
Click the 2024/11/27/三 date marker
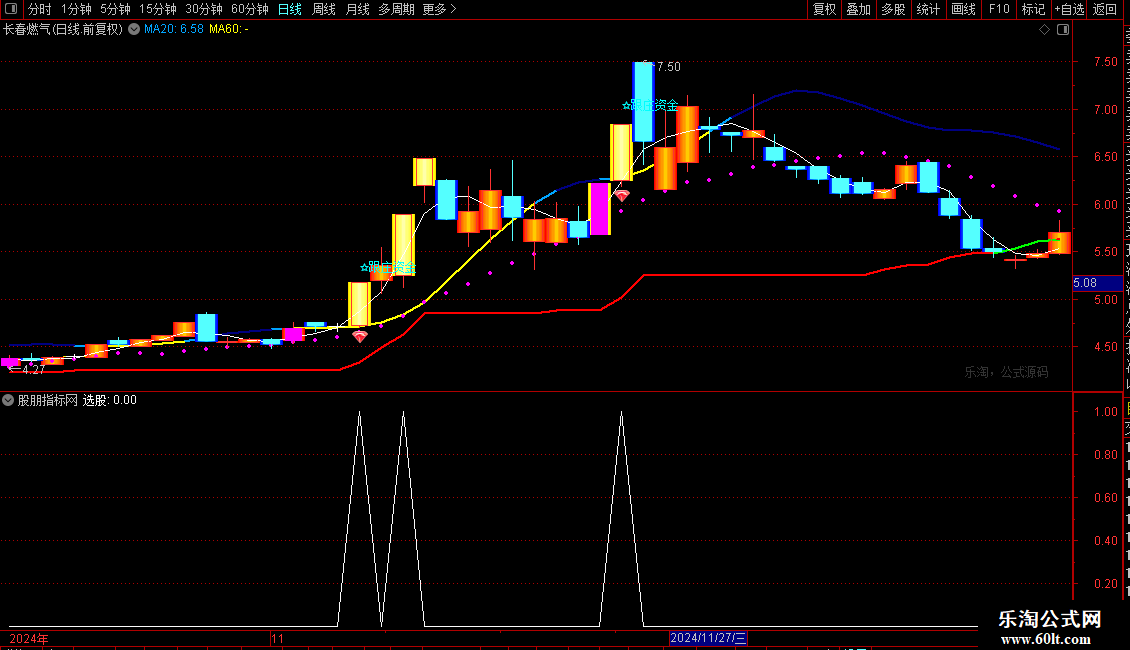(708, 638)
